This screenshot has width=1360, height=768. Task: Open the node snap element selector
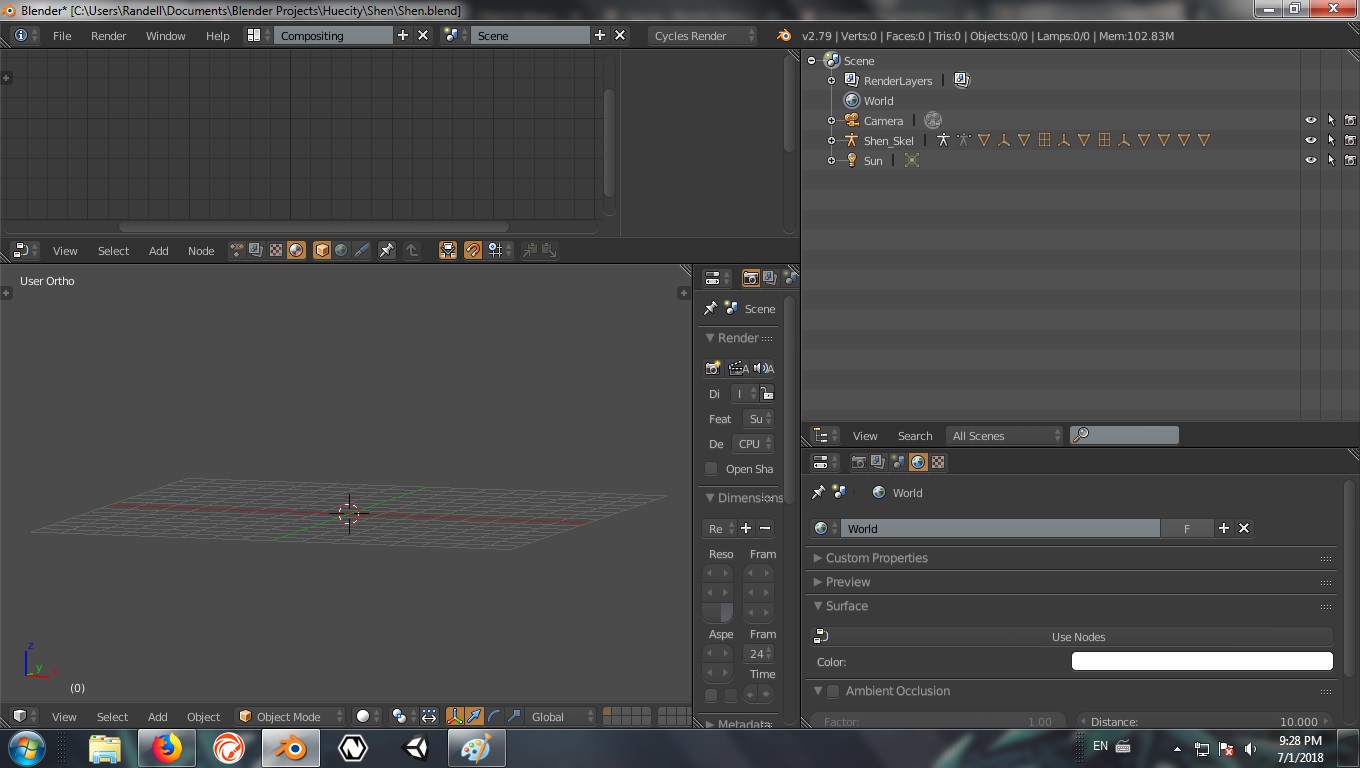pyautogui.click(x=499, y=250)
